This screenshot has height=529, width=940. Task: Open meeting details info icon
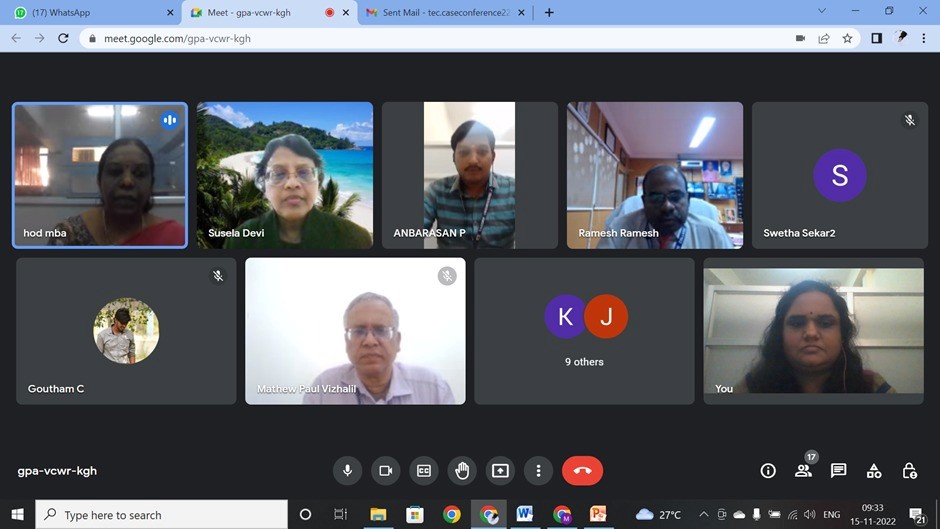coord(768,471)
